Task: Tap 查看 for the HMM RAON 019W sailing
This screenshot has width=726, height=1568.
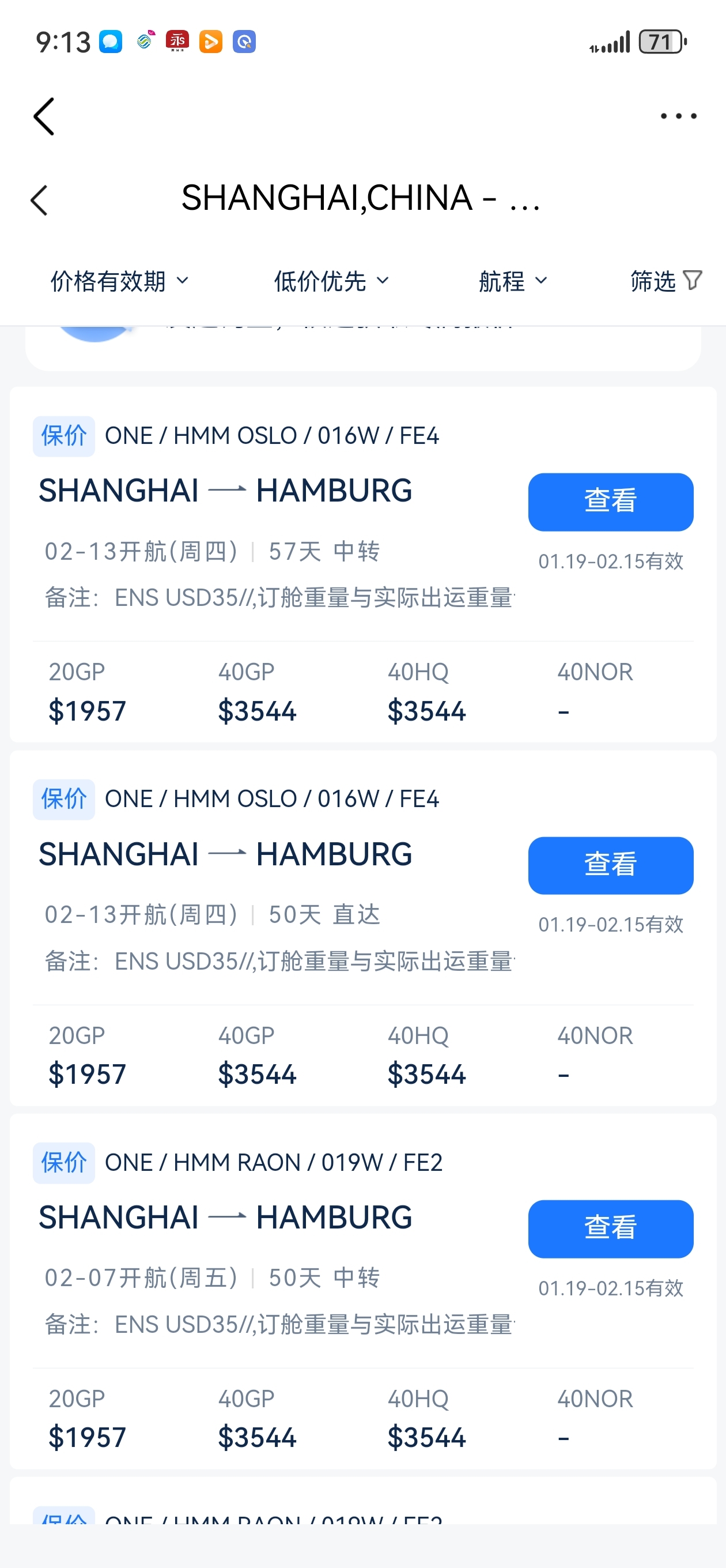Action: click(x=610, y=1228)
